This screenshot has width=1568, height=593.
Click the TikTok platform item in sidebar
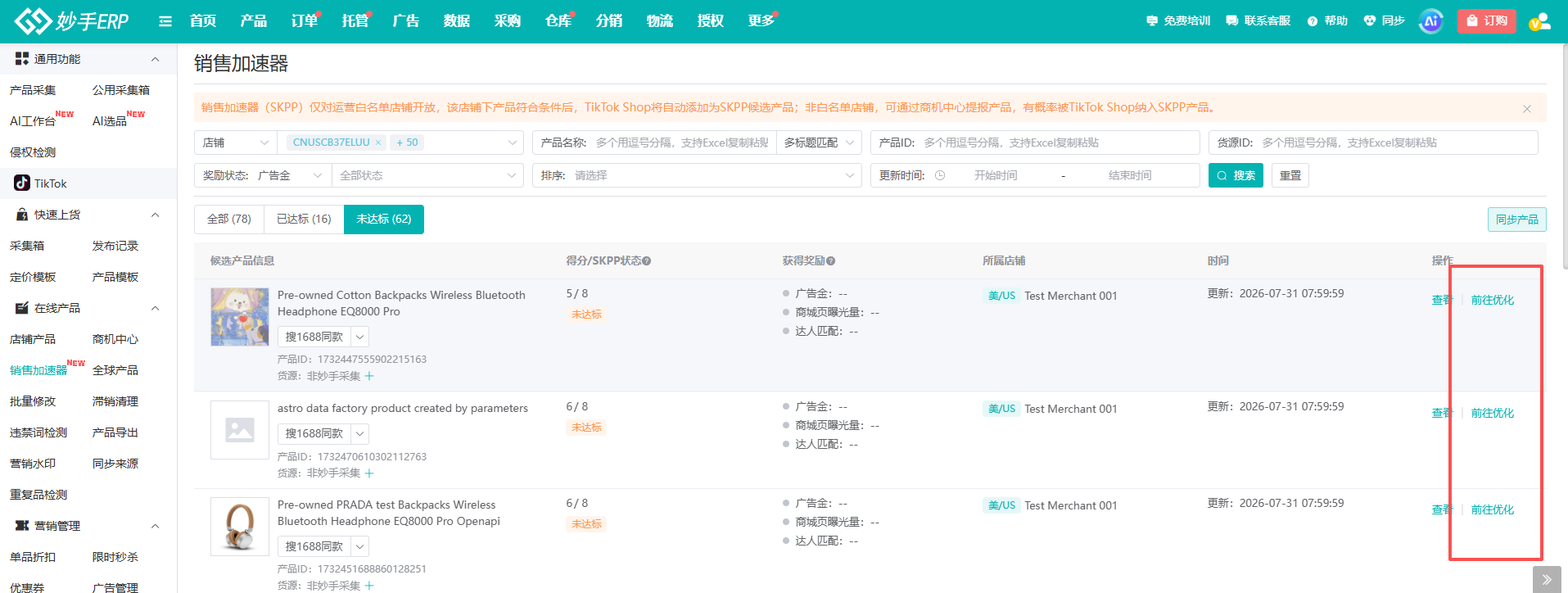tap(88, 183)
